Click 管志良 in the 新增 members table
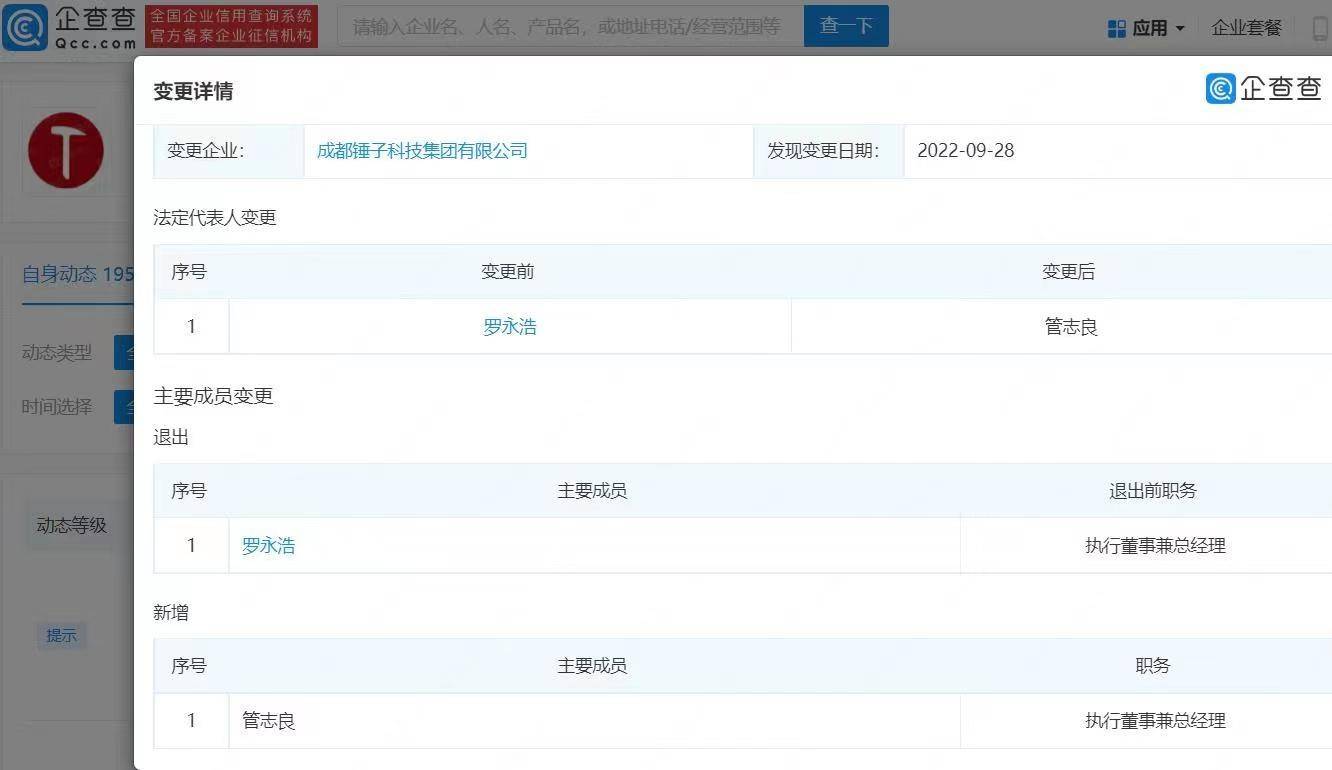 pyautogui.click(x=268, y=721)
